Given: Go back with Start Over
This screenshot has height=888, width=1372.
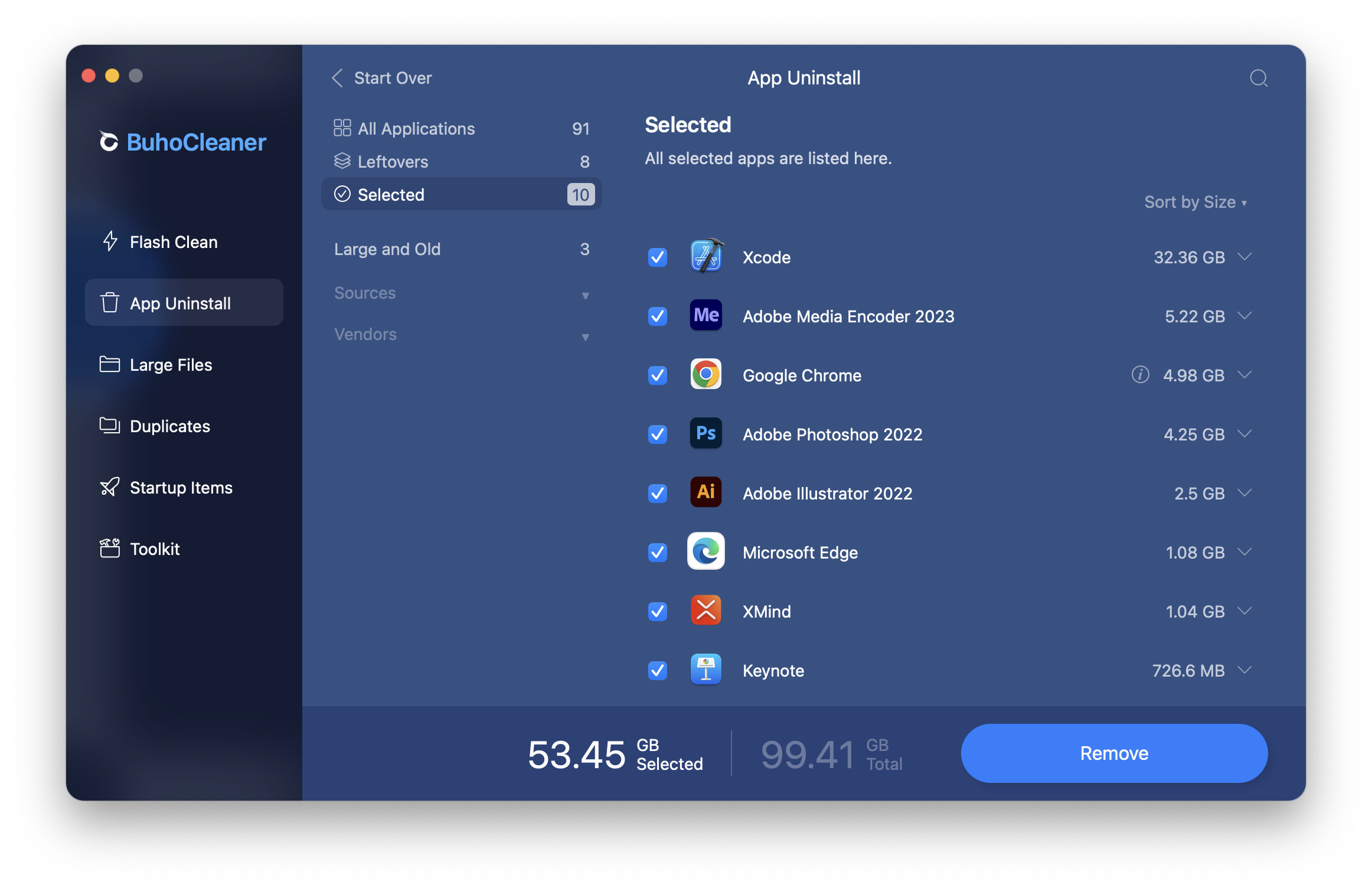Looking at the screenshot, I should (382, 78).
